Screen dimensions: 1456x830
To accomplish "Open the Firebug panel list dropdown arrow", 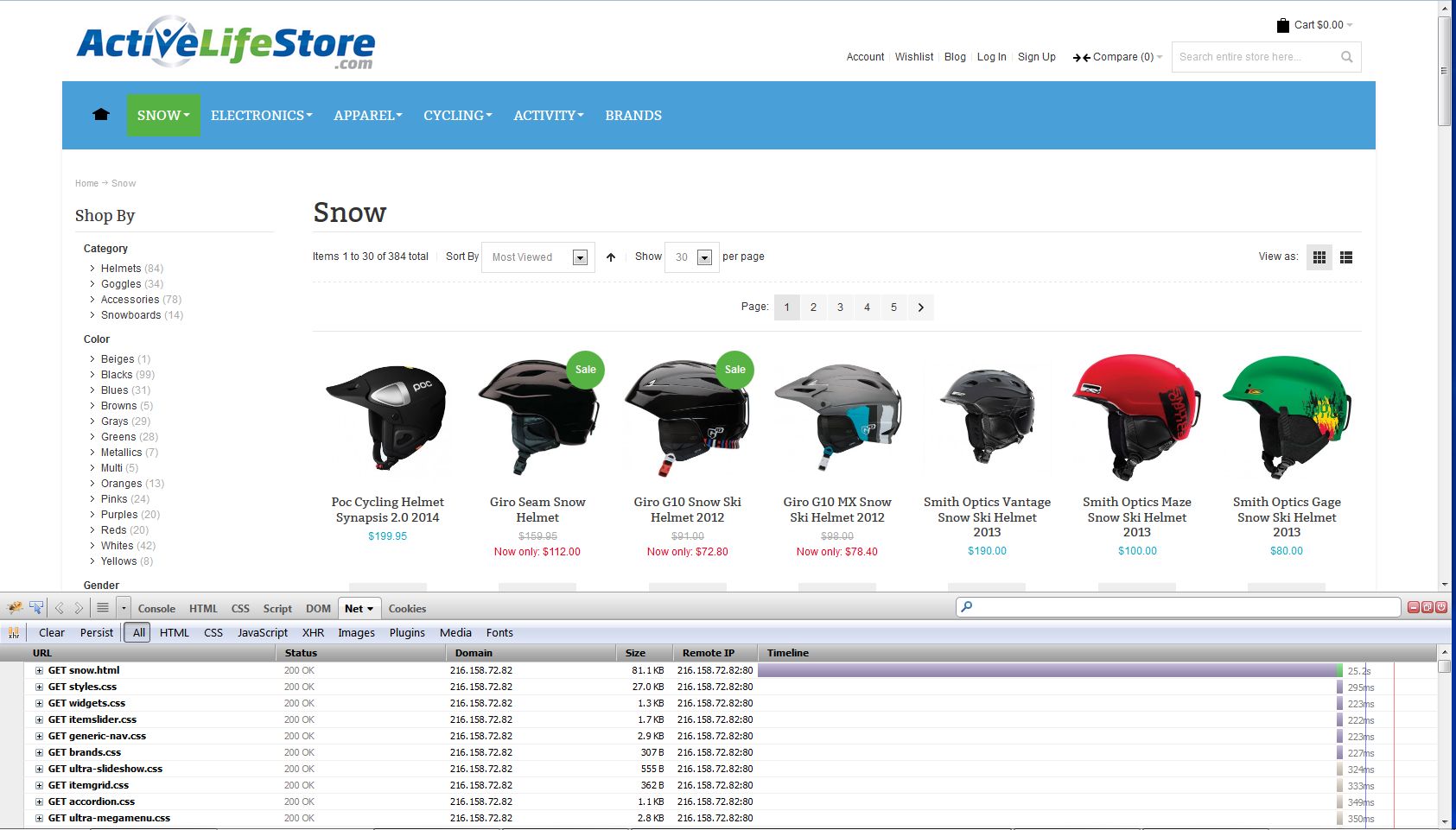I will pyautogui.click(x=124, y=608).
